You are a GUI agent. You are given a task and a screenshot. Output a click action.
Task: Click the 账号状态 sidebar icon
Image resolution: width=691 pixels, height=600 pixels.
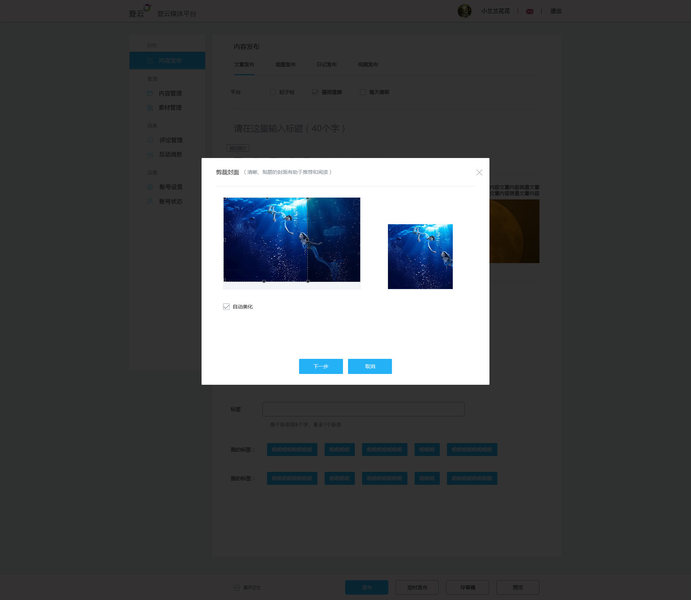(150, 202)
